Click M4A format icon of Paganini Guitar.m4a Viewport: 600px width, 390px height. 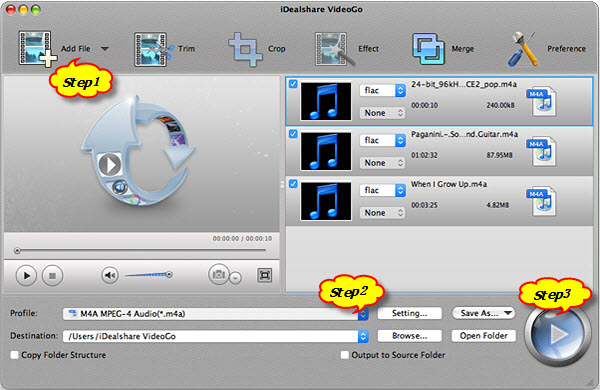pos(541,151)
